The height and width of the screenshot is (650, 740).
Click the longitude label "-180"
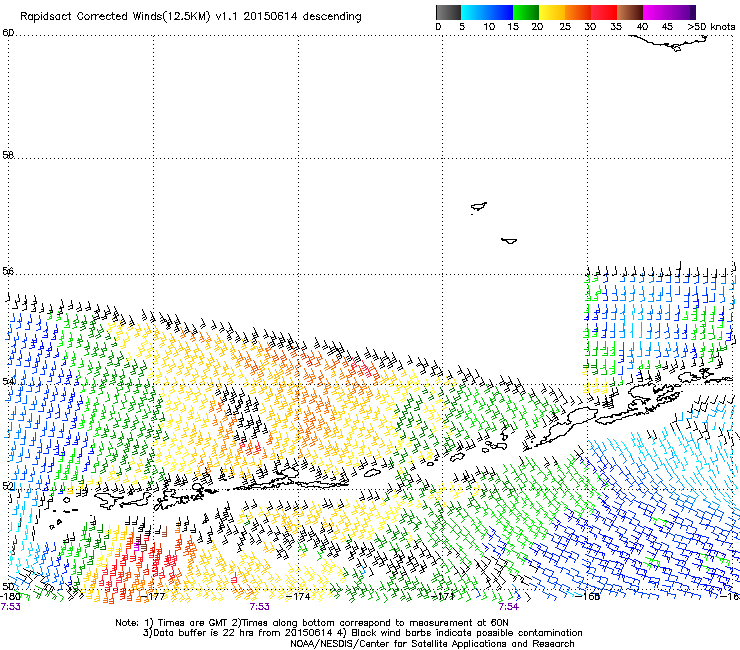10,596
